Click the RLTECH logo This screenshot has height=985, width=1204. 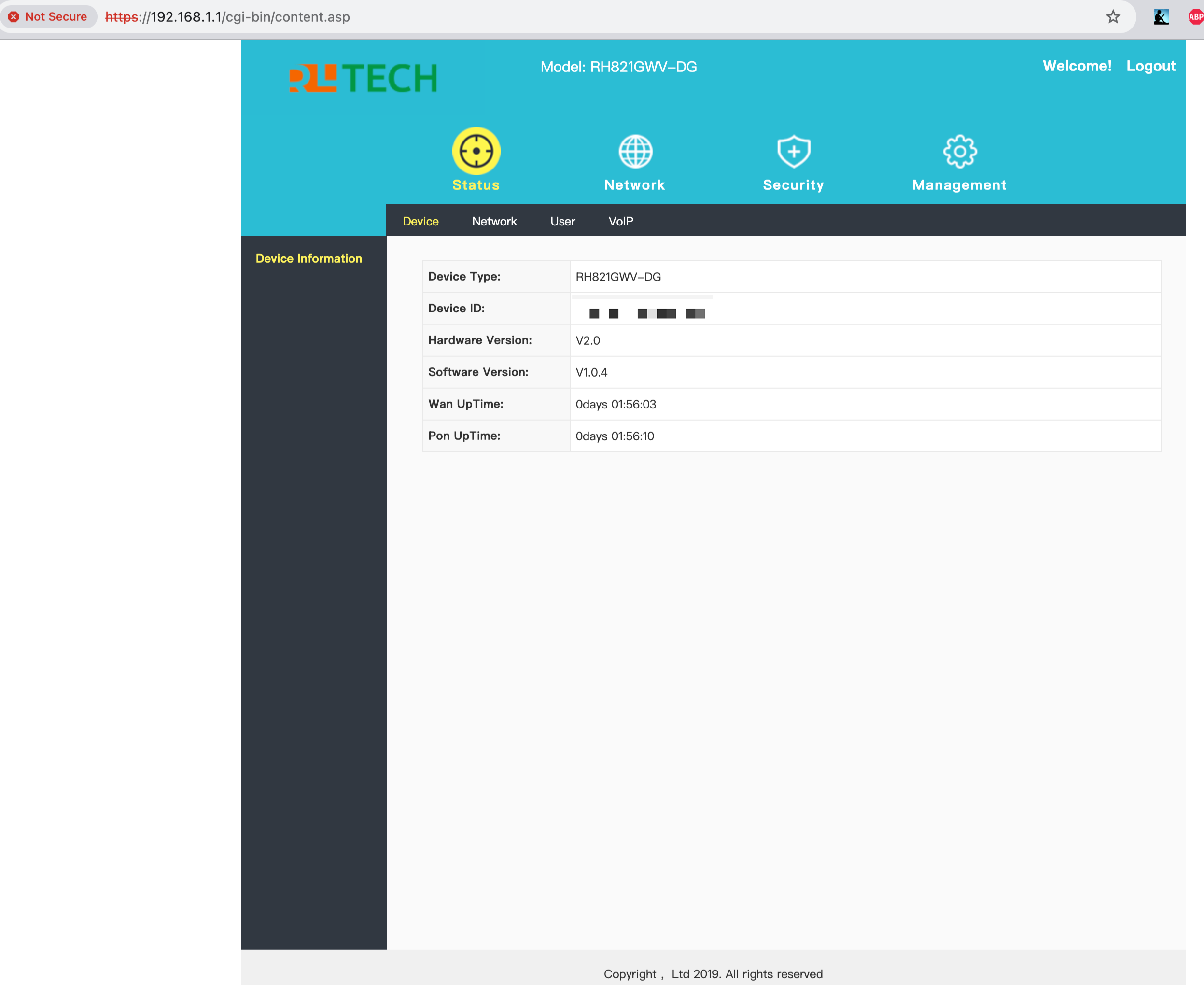pos(362,78)
